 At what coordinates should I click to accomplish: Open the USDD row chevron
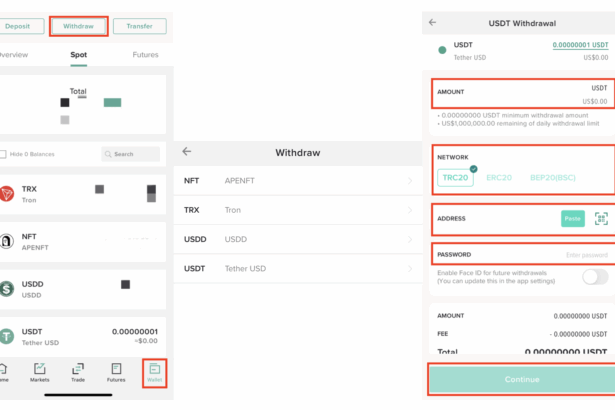coord(410,239)
